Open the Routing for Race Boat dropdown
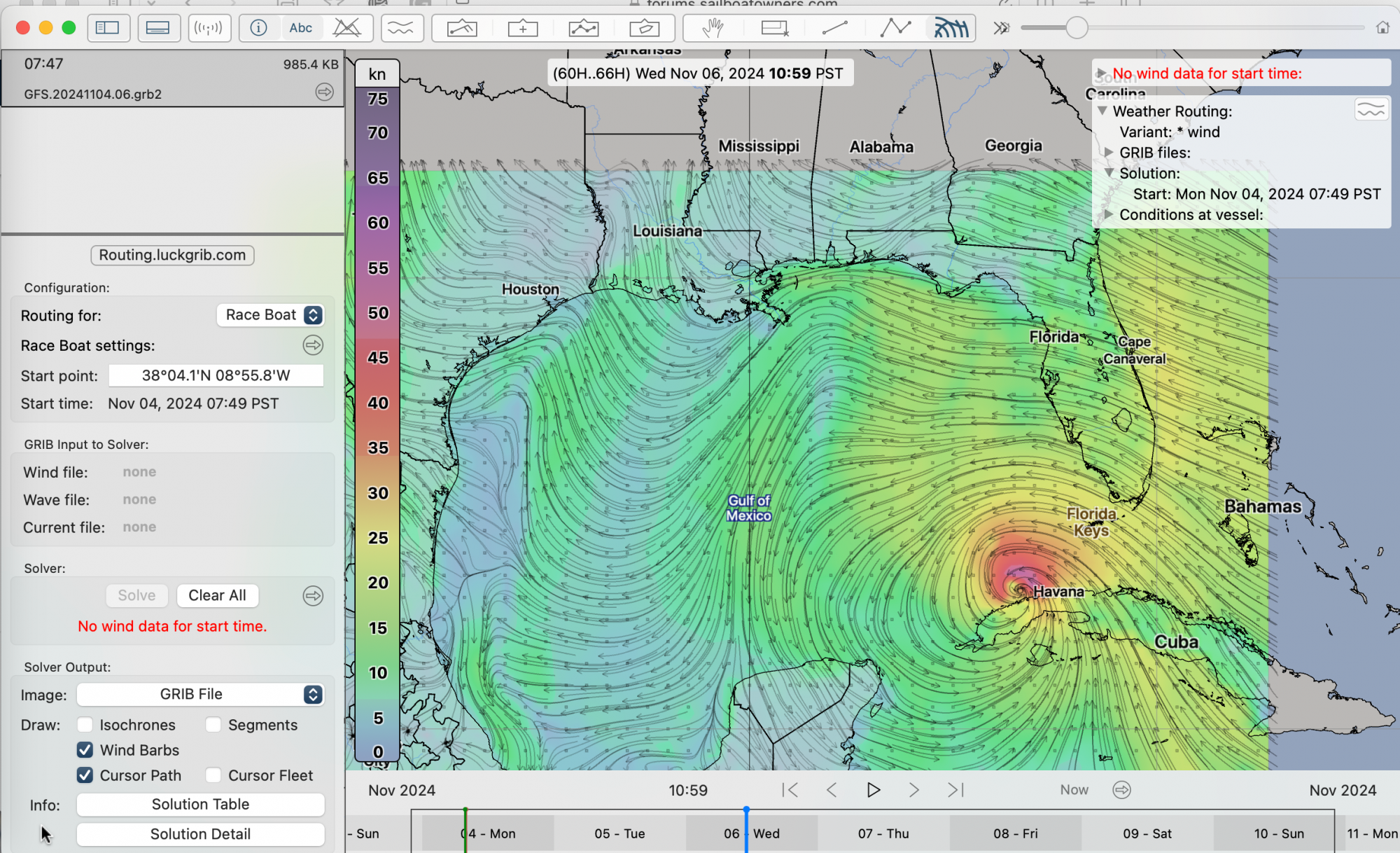This screenshot has height=853, width=1400. 270,315
